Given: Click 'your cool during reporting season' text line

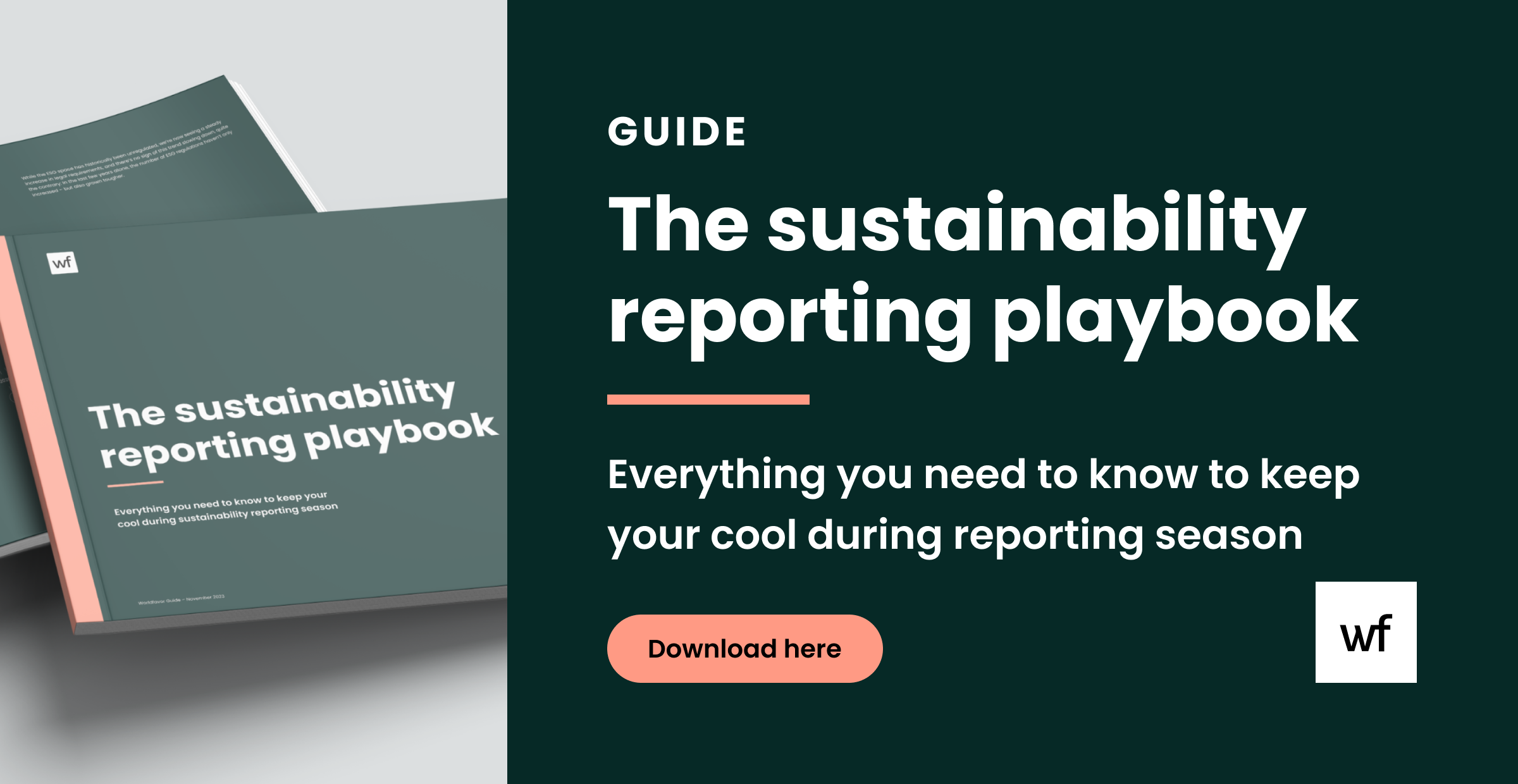Looking at the screenshot, I should [x=954, y=536].
